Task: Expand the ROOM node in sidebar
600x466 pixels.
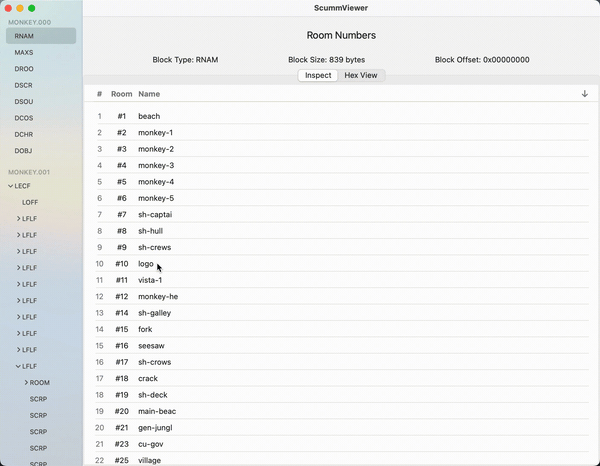Action: pyautogui.click(x=26, y=383)
